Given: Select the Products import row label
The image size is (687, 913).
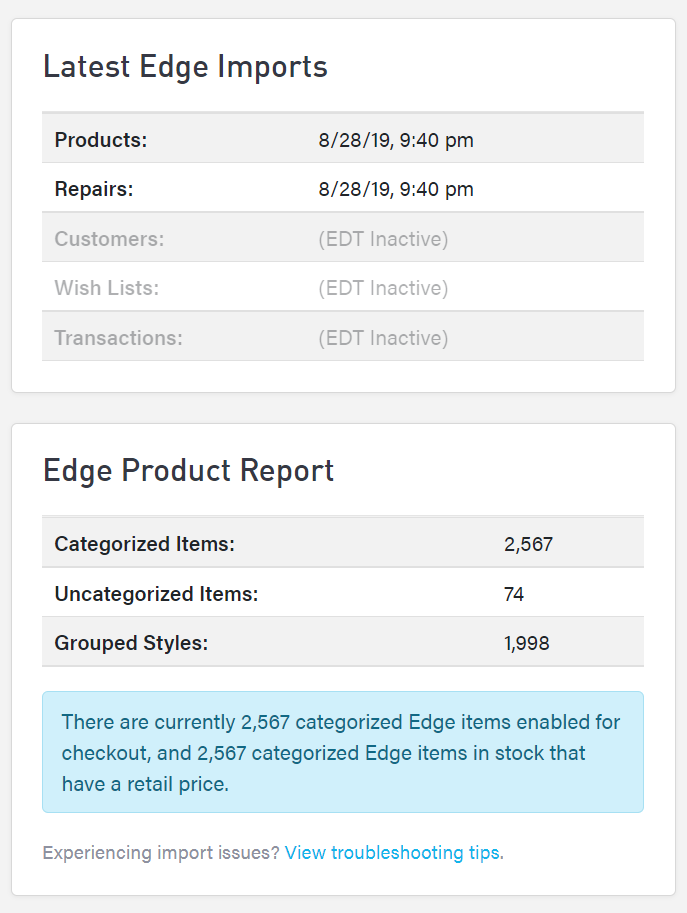Looking at the screenshot, I should click(x=100, y=140).
